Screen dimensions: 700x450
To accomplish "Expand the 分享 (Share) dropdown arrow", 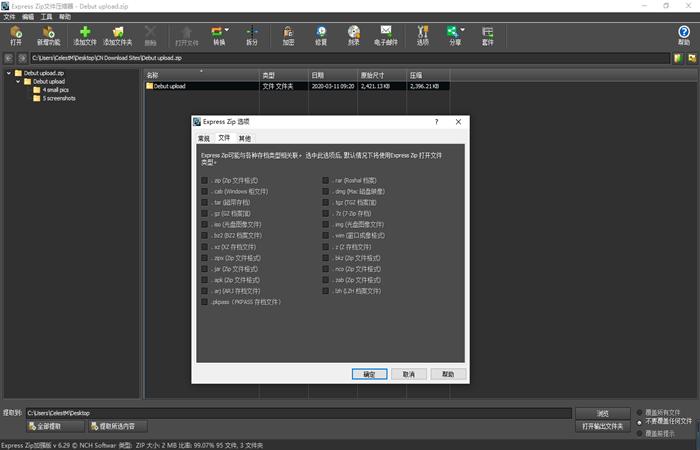I will pos(463,30).
